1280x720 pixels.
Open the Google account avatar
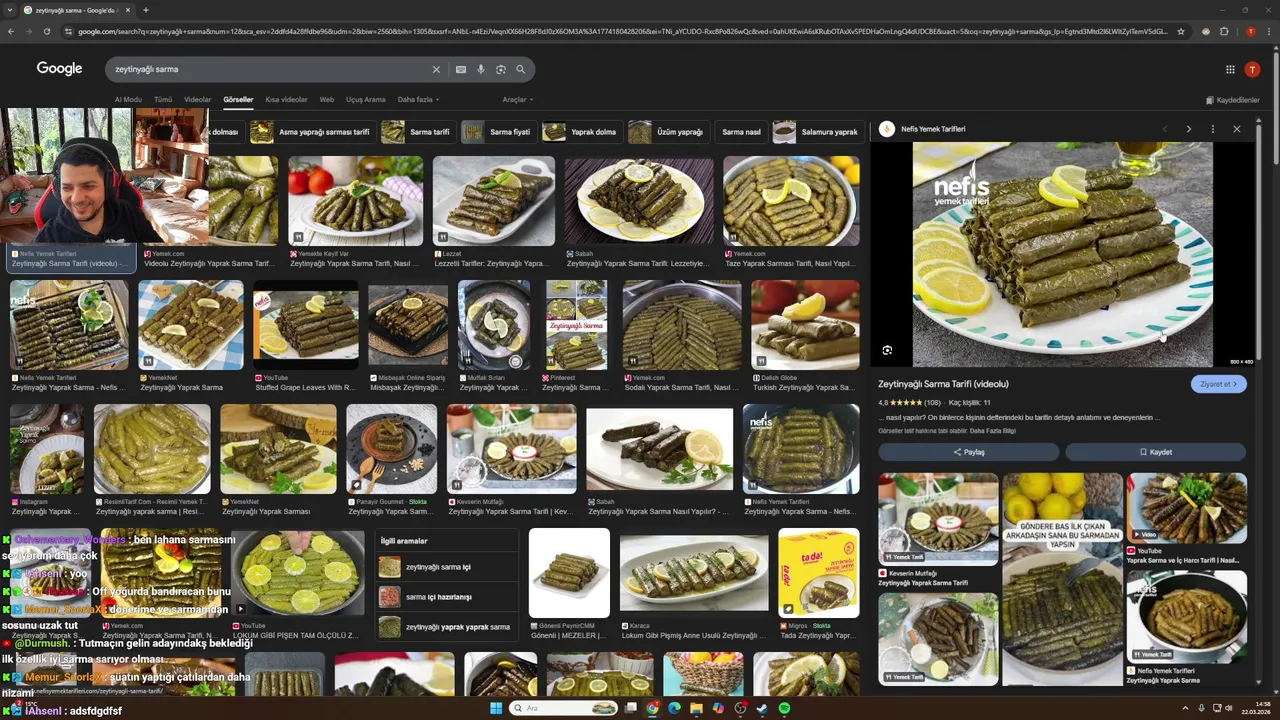click(1252, 69)
